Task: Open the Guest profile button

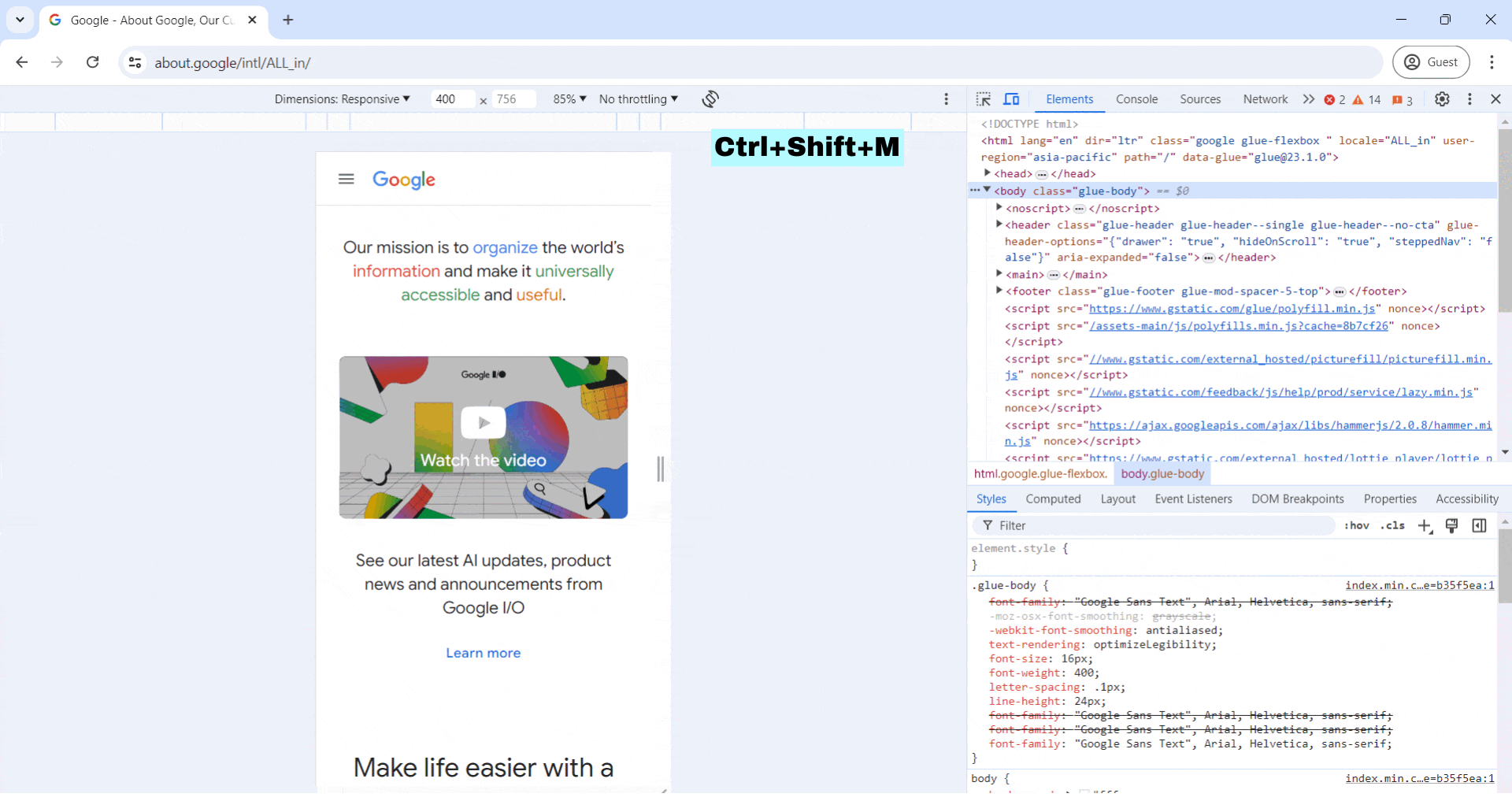Action: click(x=1431, y=62)
